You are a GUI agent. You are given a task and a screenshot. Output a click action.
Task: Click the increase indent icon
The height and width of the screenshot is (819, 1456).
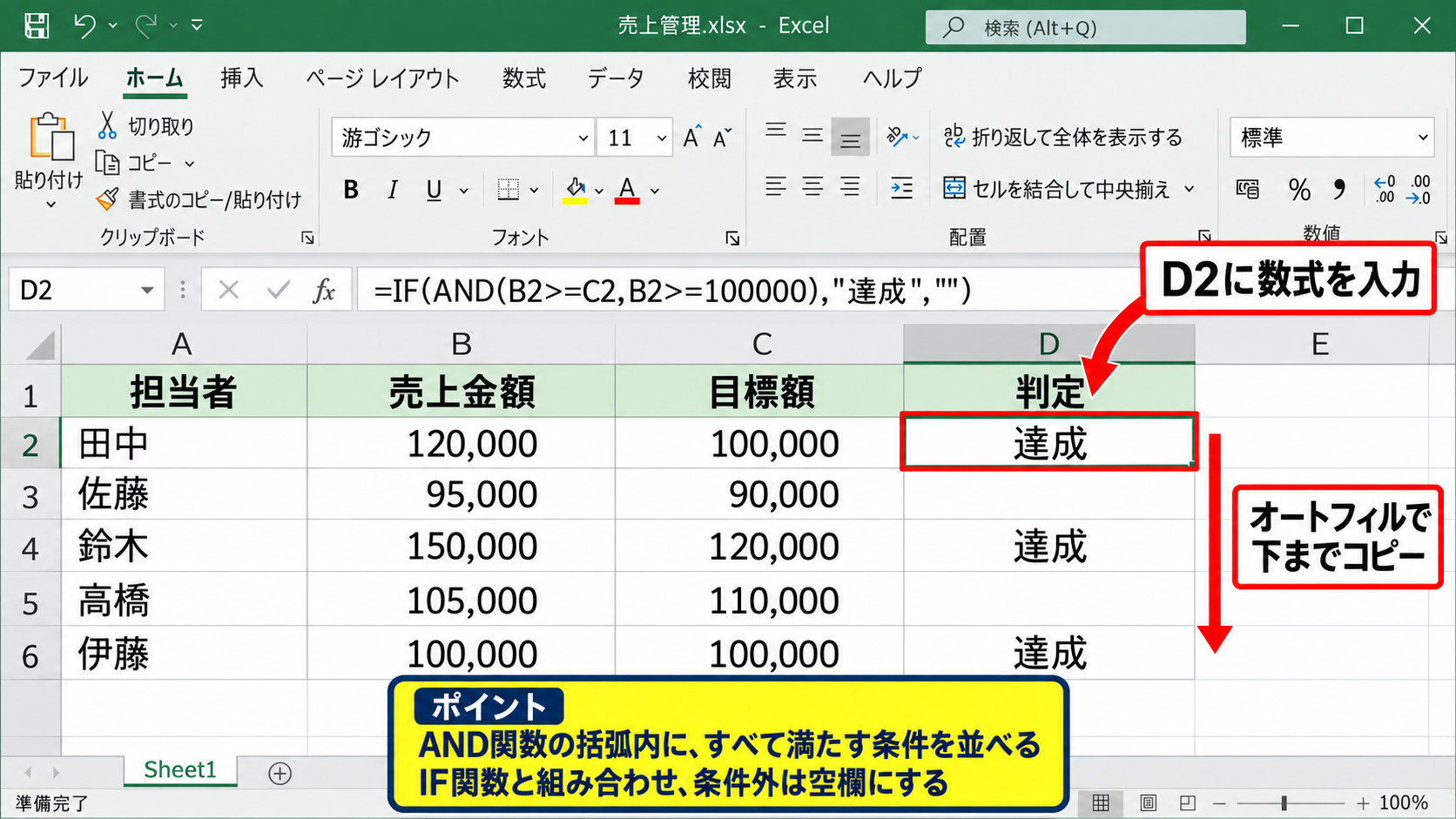pos(902,188)
